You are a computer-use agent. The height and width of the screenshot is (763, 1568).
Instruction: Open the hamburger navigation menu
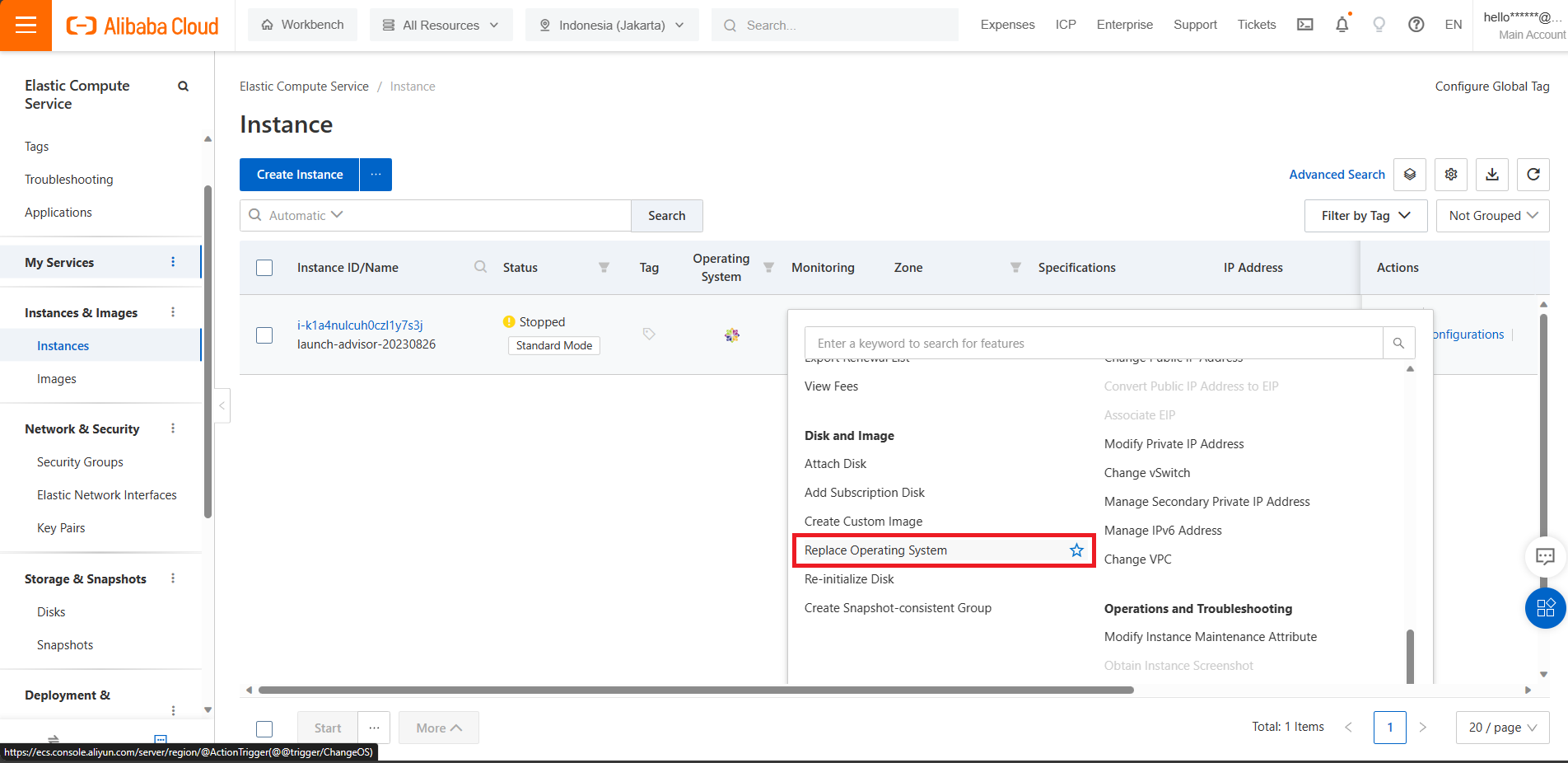point(26,26)
